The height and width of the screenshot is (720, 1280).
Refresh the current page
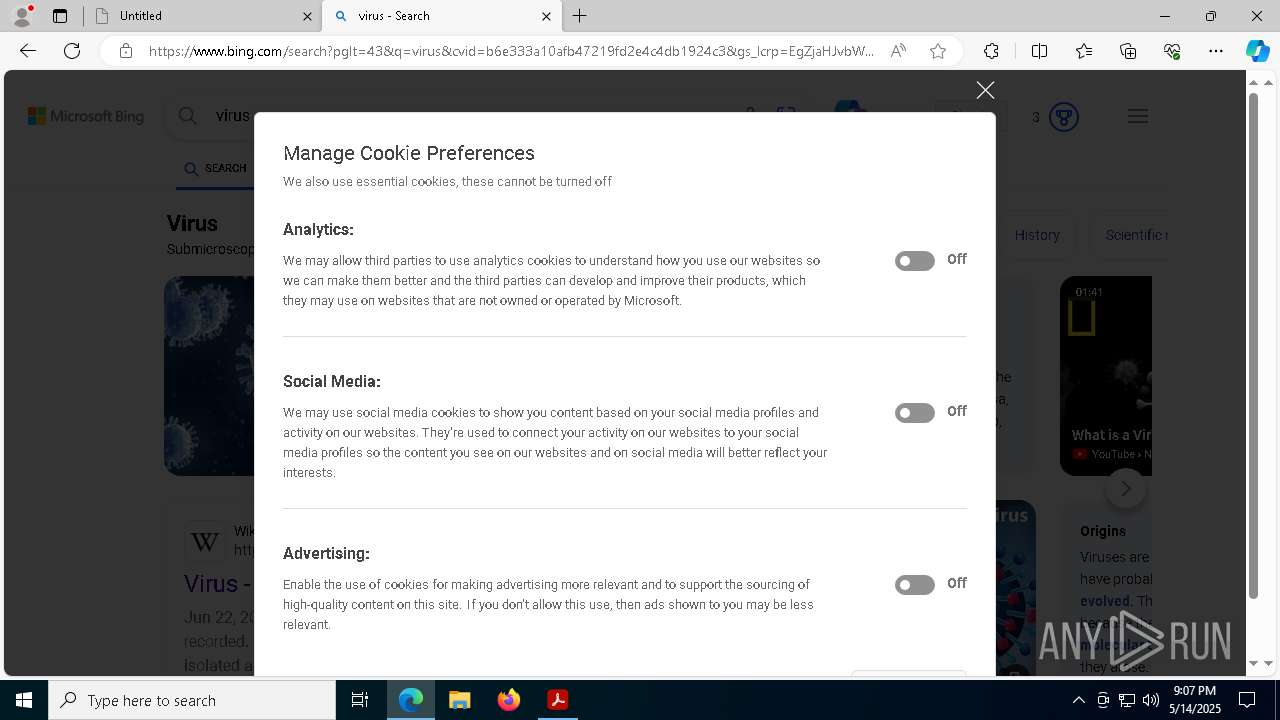tap(72, 51)
